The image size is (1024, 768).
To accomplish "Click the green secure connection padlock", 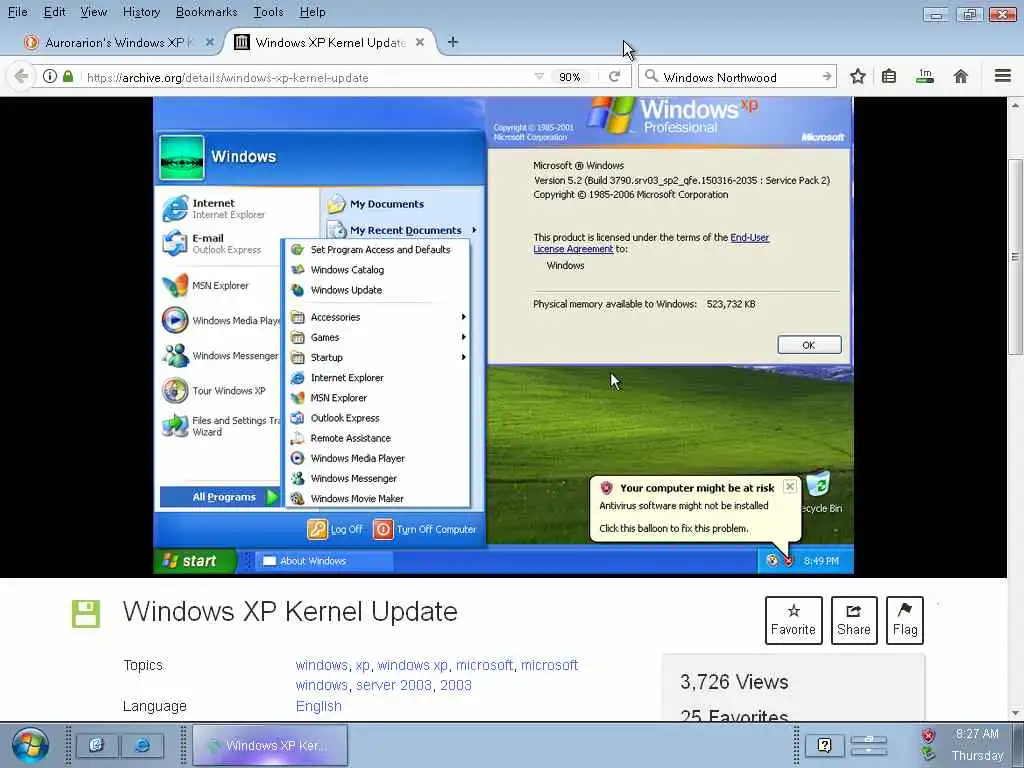I will pos(68,76).
